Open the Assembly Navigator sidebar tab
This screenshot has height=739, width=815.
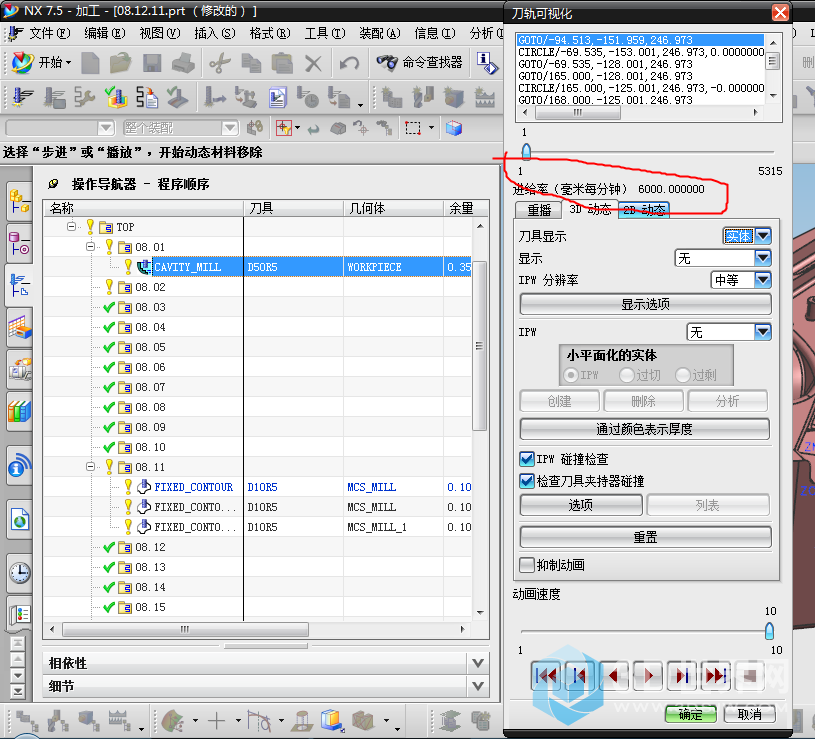(x=20, y=202)
